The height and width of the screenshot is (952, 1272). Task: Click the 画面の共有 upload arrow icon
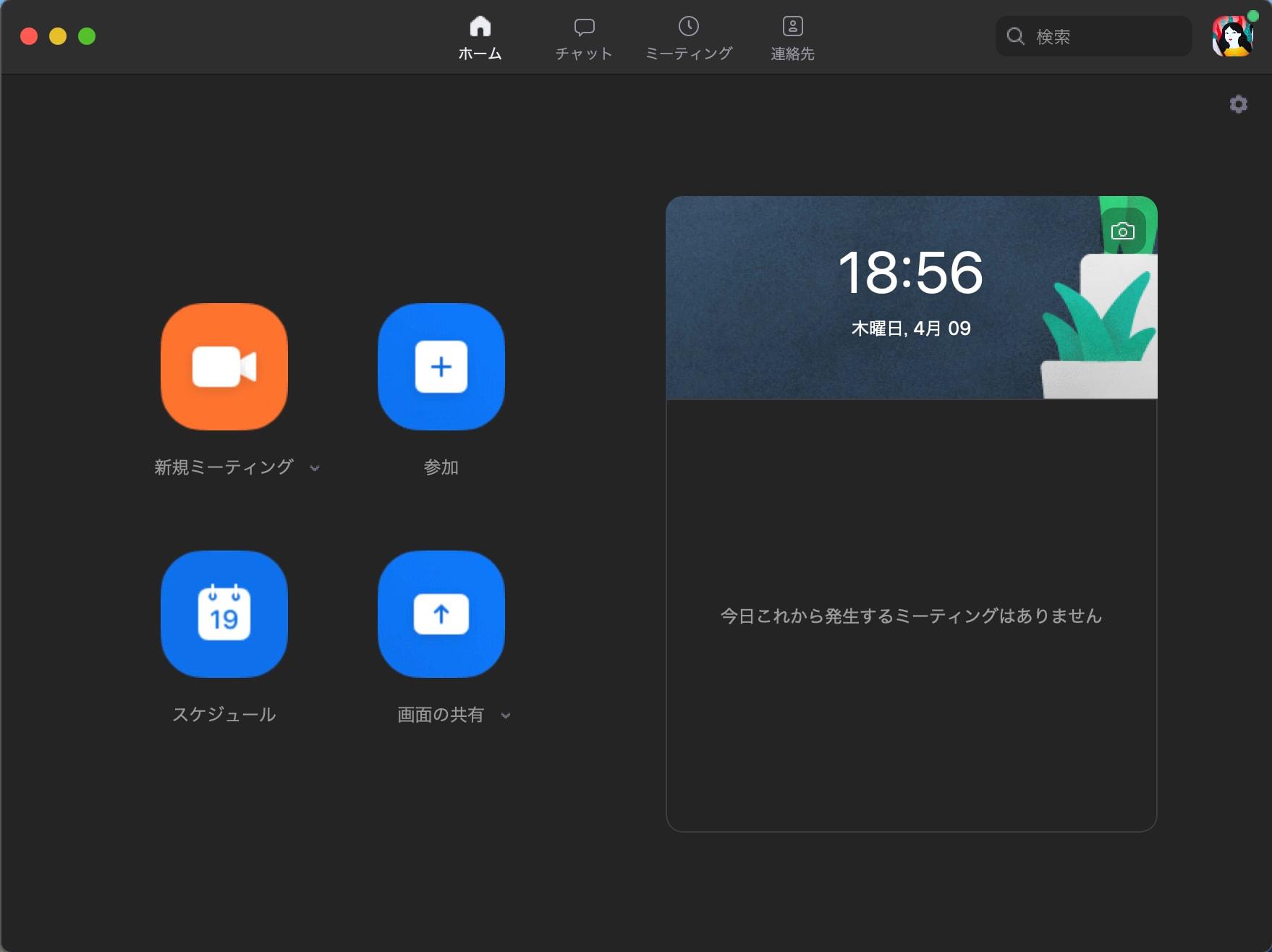pos(441,614)
